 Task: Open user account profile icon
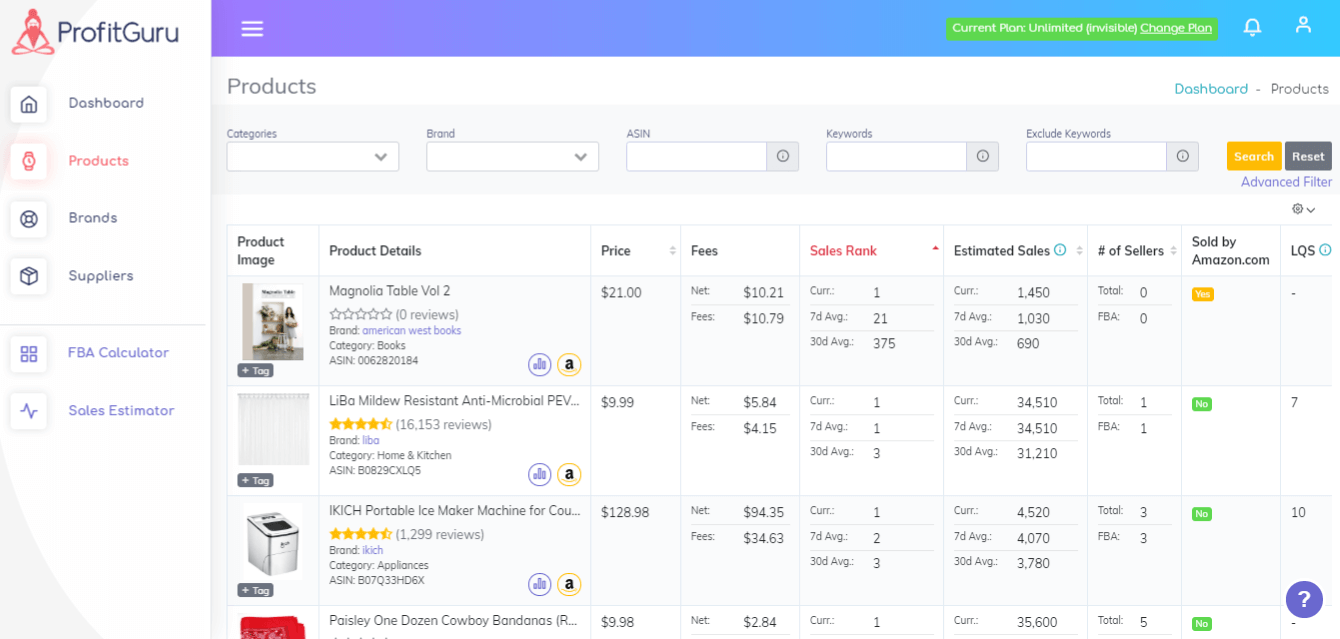pos(1303,25)
